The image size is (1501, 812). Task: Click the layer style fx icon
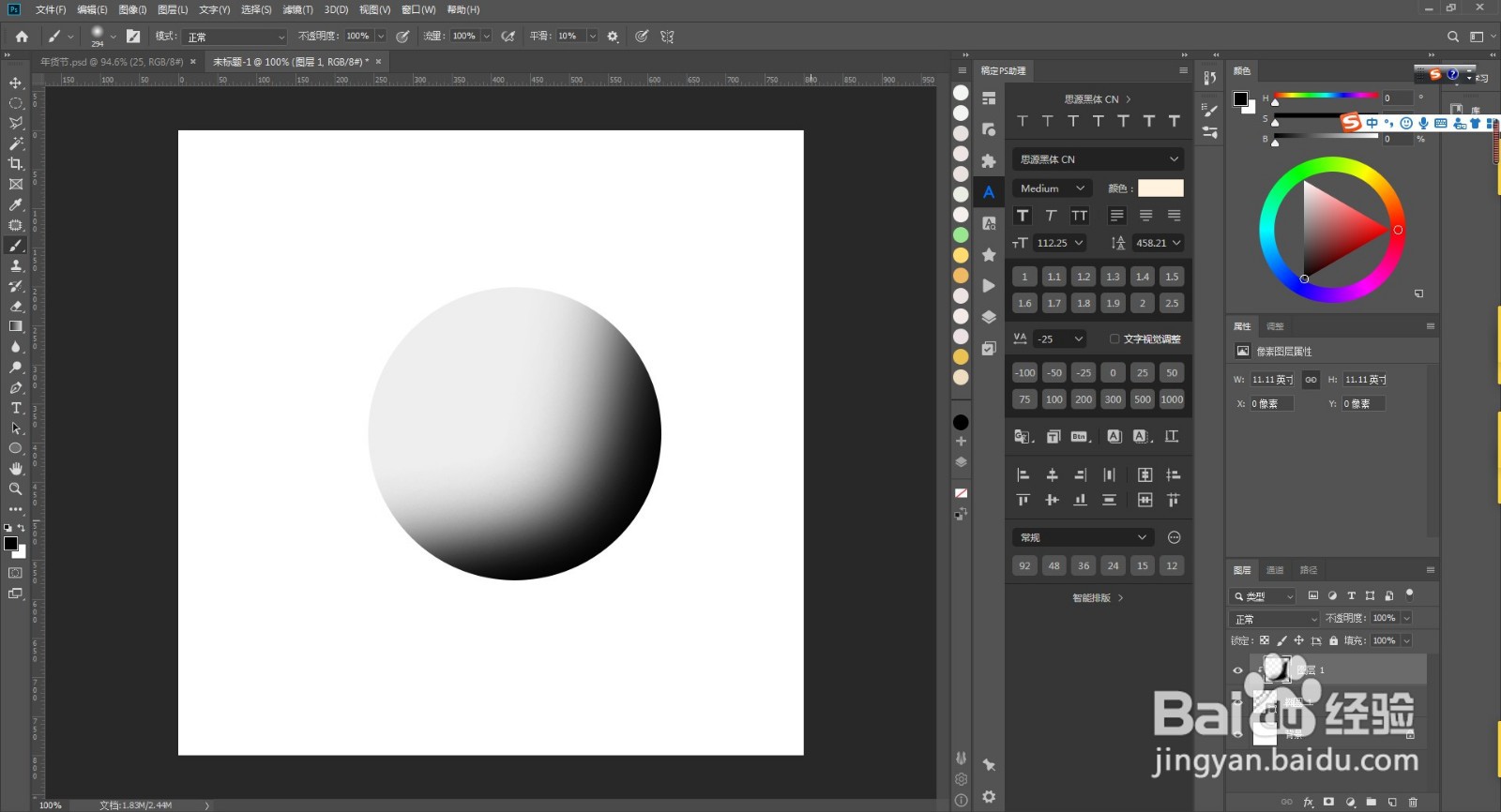tap(1308, 803)
